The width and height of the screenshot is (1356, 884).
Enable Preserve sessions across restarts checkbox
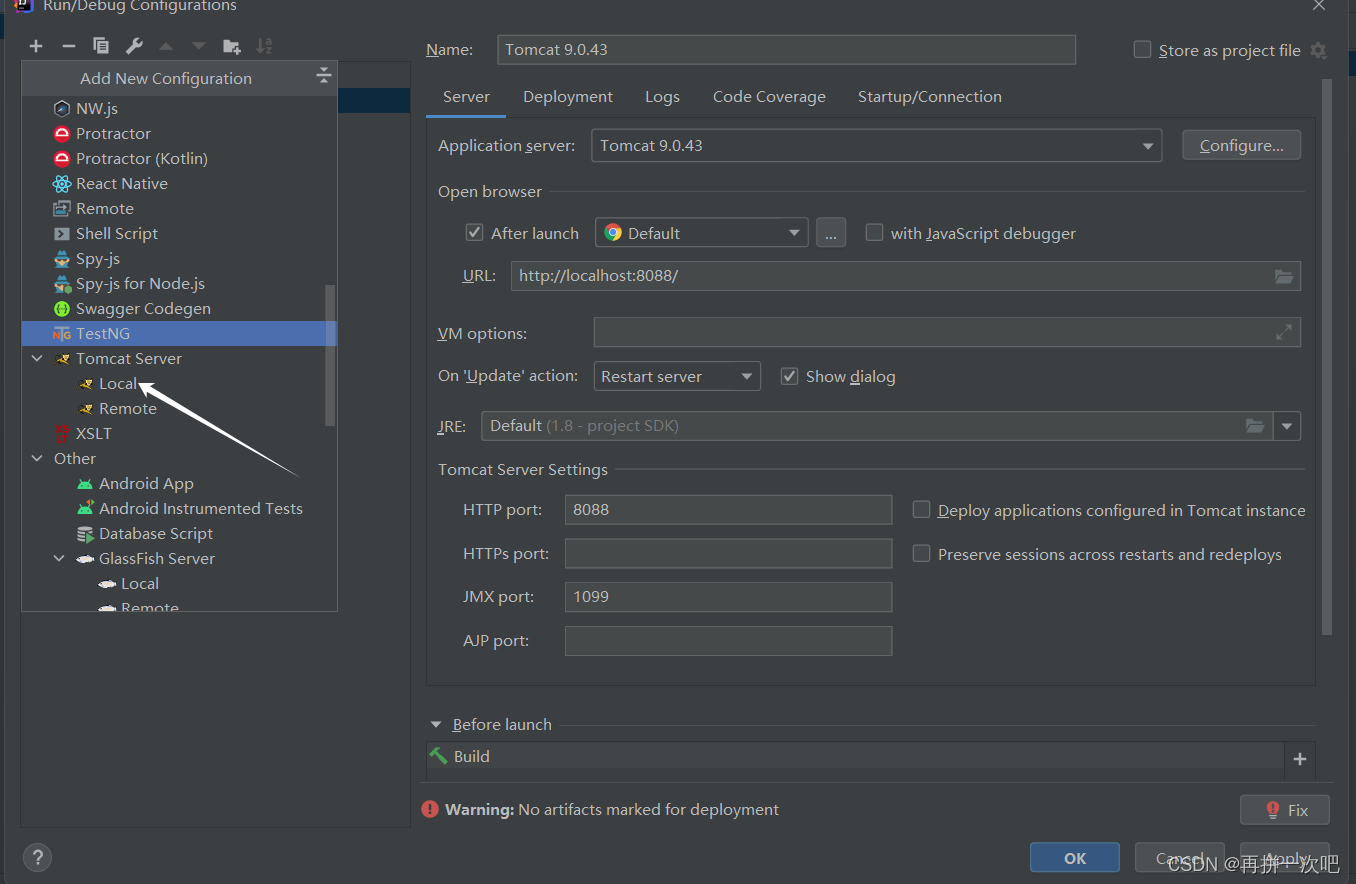921,554
